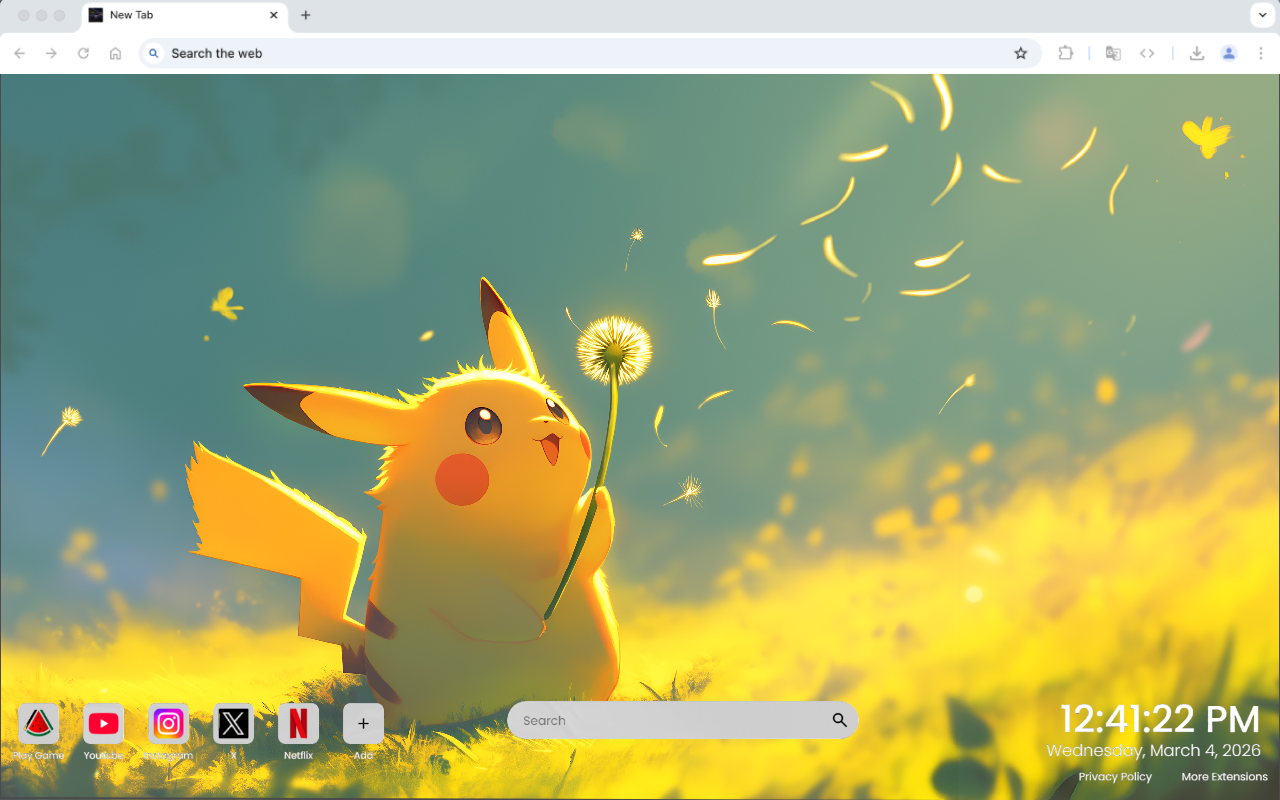Image resolution: width=1280 pixels, height=800 pixels.
Task: Click the red close window button
Action: (24, 15)
